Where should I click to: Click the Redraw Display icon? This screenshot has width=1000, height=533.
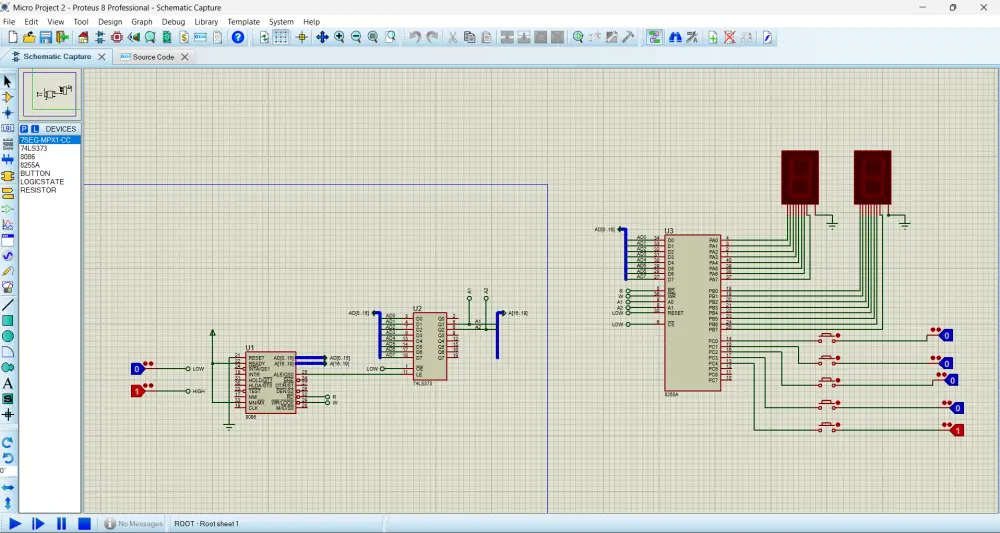click(264, 38)
